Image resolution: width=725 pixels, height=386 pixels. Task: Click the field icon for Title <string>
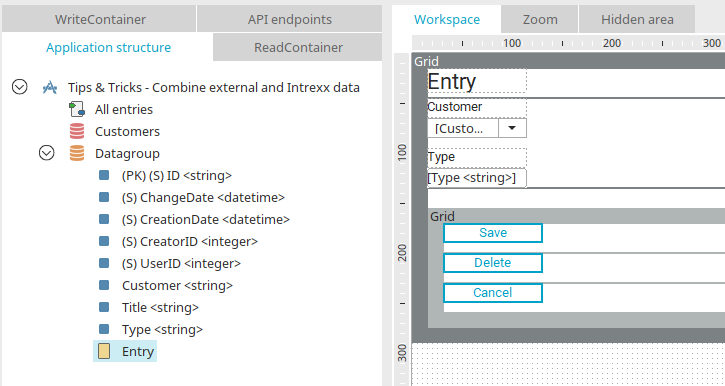[x=104, y=307]
